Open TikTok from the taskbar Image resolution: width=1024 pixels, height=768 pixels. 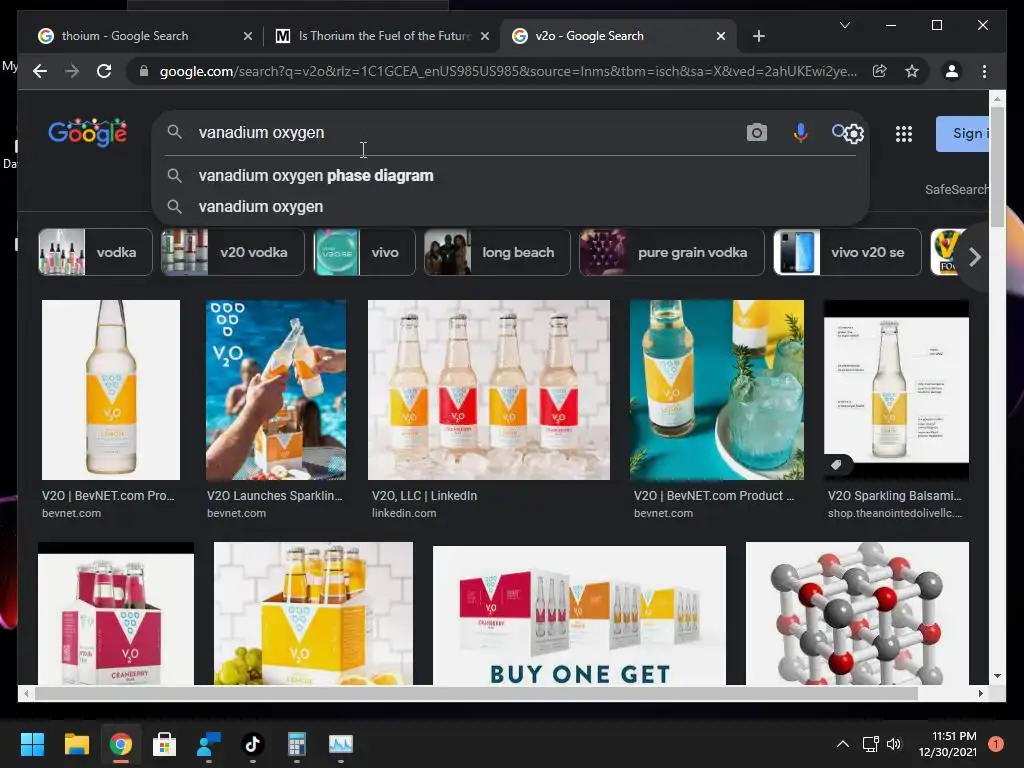(253, 744)
